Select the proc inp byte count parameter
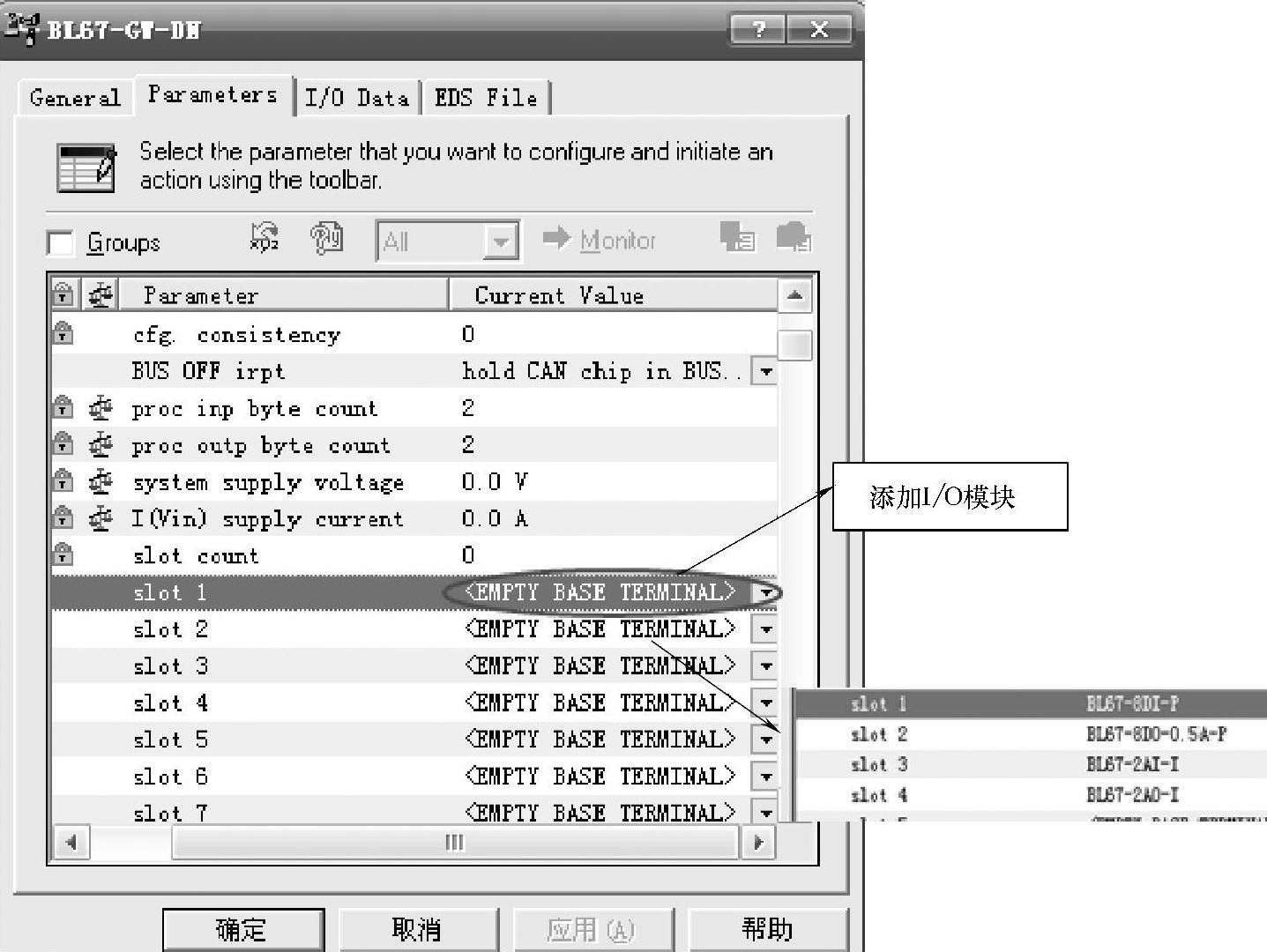Viewport: 1267px width, 952px height. (x=414, y=408)
